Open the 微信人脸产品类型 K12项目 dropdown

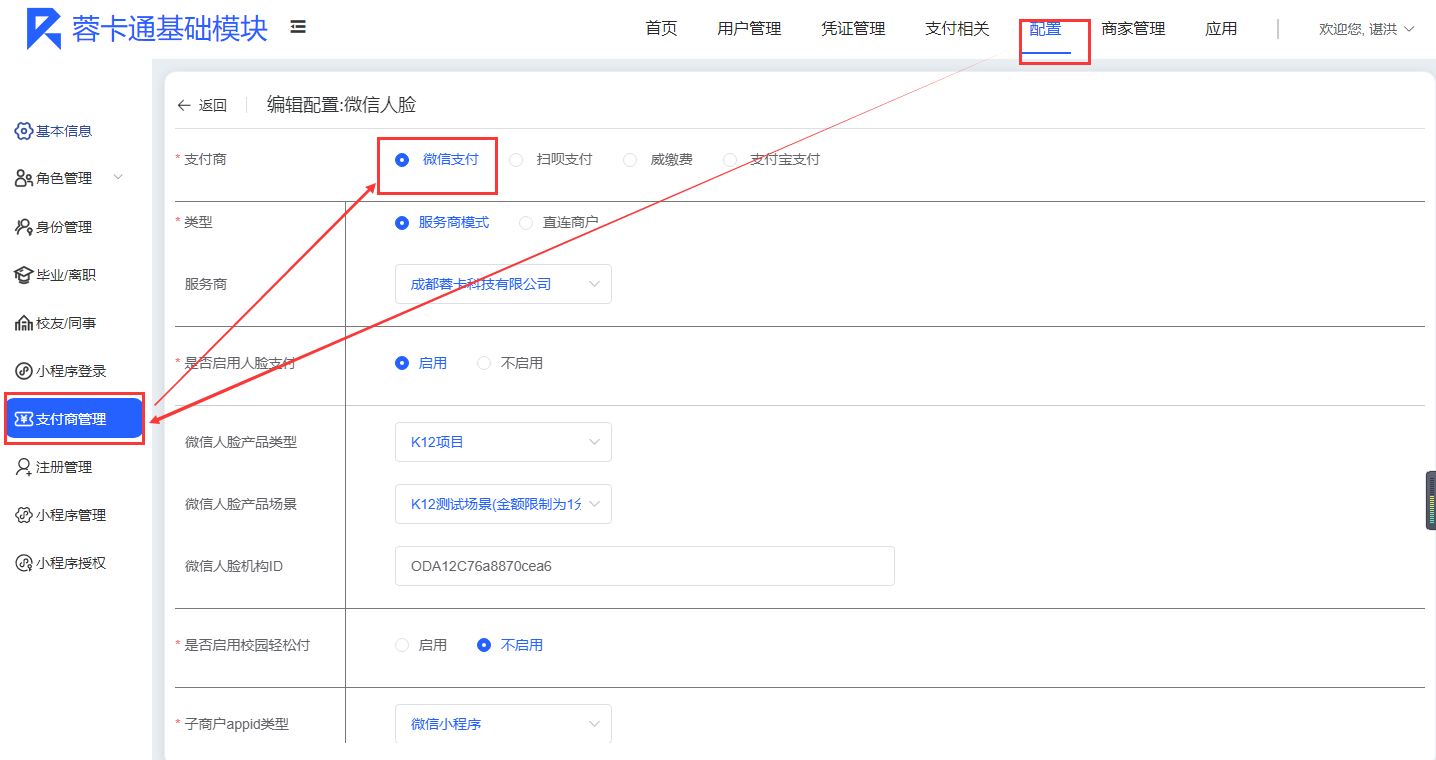pos(503,442)
